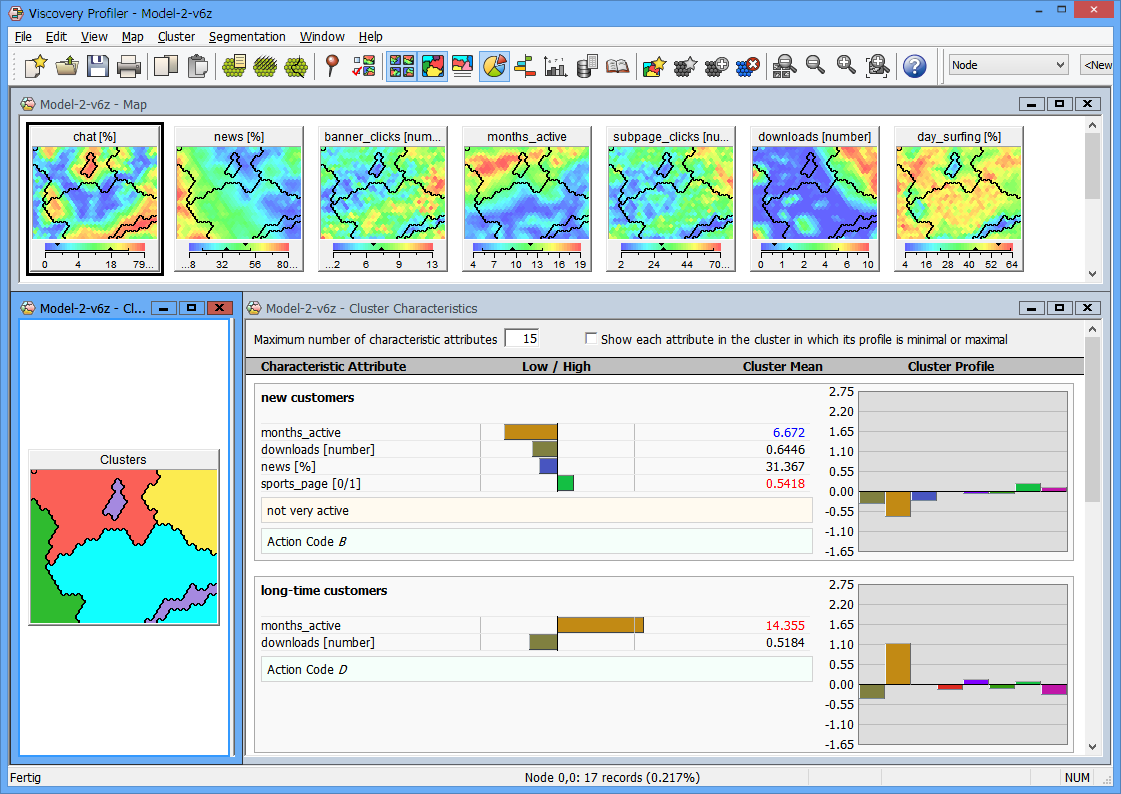Click the Zoom in magnifier icon
Viewport: 1121px width, 794px height.
(846, 66)
